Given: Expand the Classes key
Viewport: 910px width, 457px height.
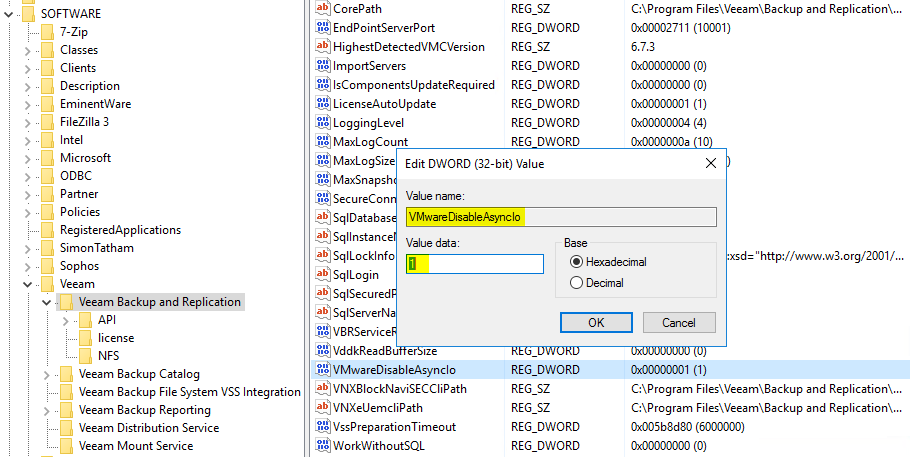Looking at the screenshot, I should 27,51.
